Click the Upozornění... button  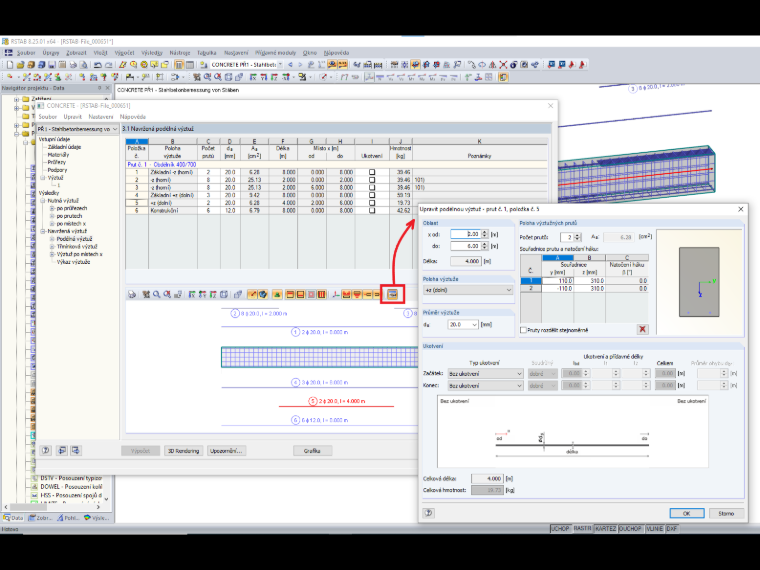point(226,451)
